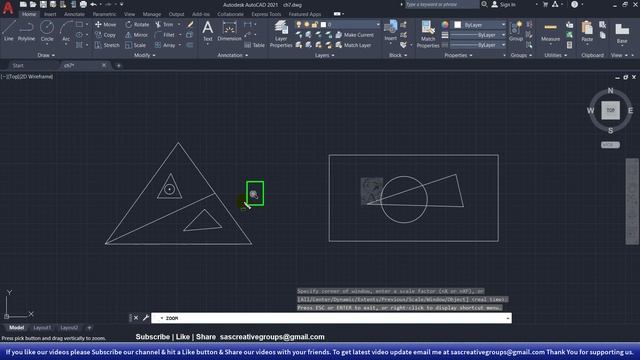This screenshot has height=360, width=640.
Task: Toggle layer 0 on/off light bulb
Action: [x=299, y=24]
